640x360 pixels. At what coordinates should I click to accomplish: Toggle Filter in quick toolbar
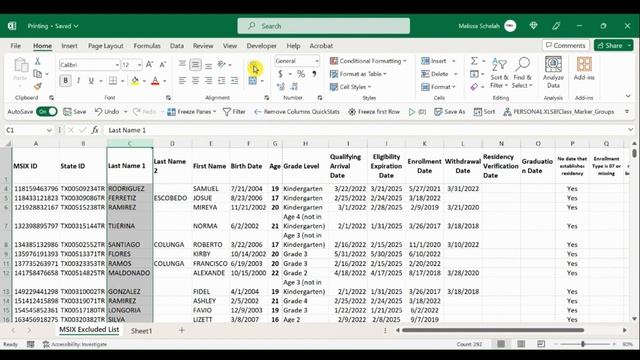point(234,111)
